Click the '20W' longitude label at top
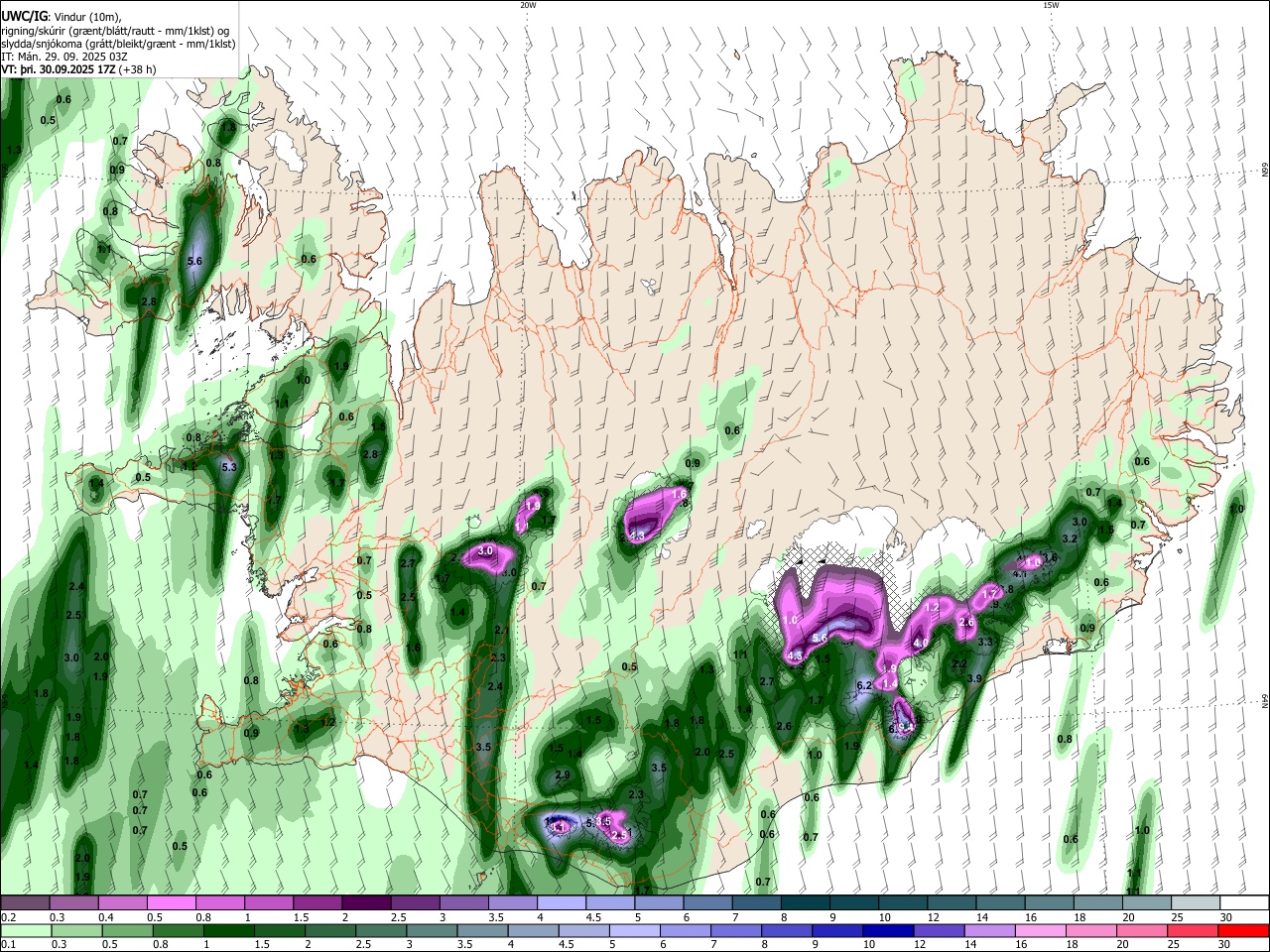The image size is (1270, 952). [x=528, y=5]
